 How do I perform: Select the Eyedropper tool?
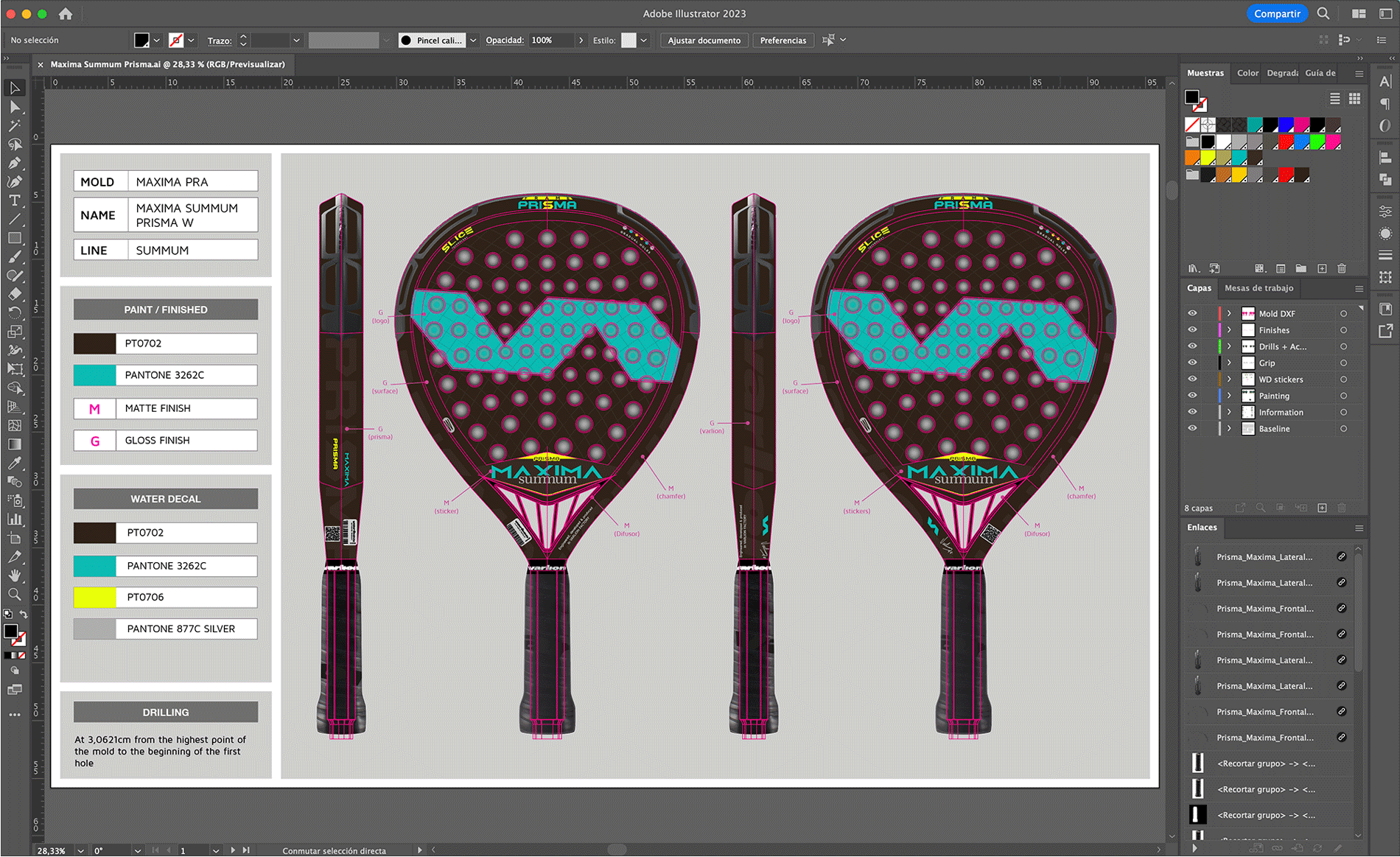click(x=15, y=463)
